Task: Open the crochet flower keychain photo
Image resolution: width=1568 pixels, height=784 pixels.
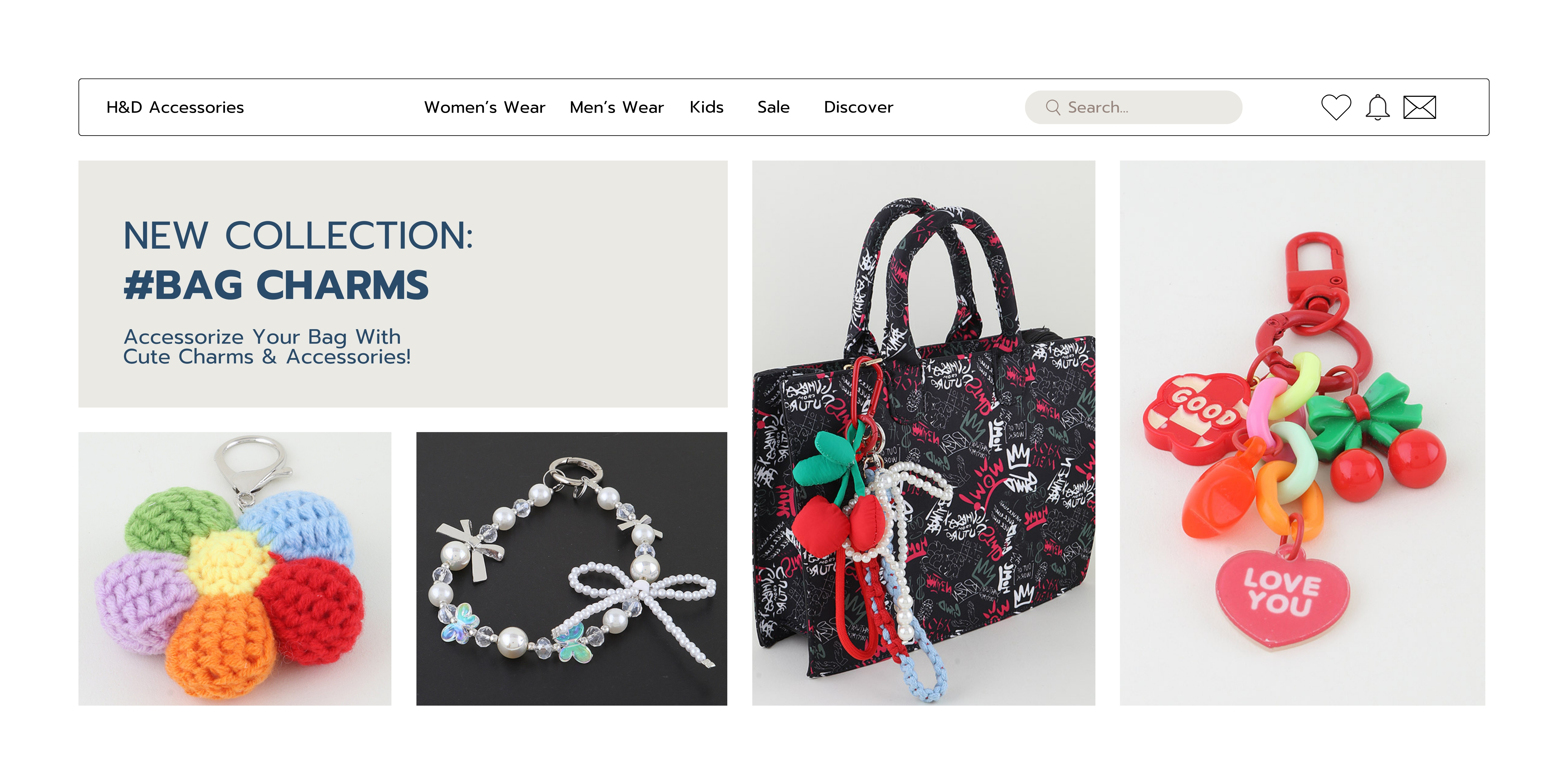Action: click(235, 568)
